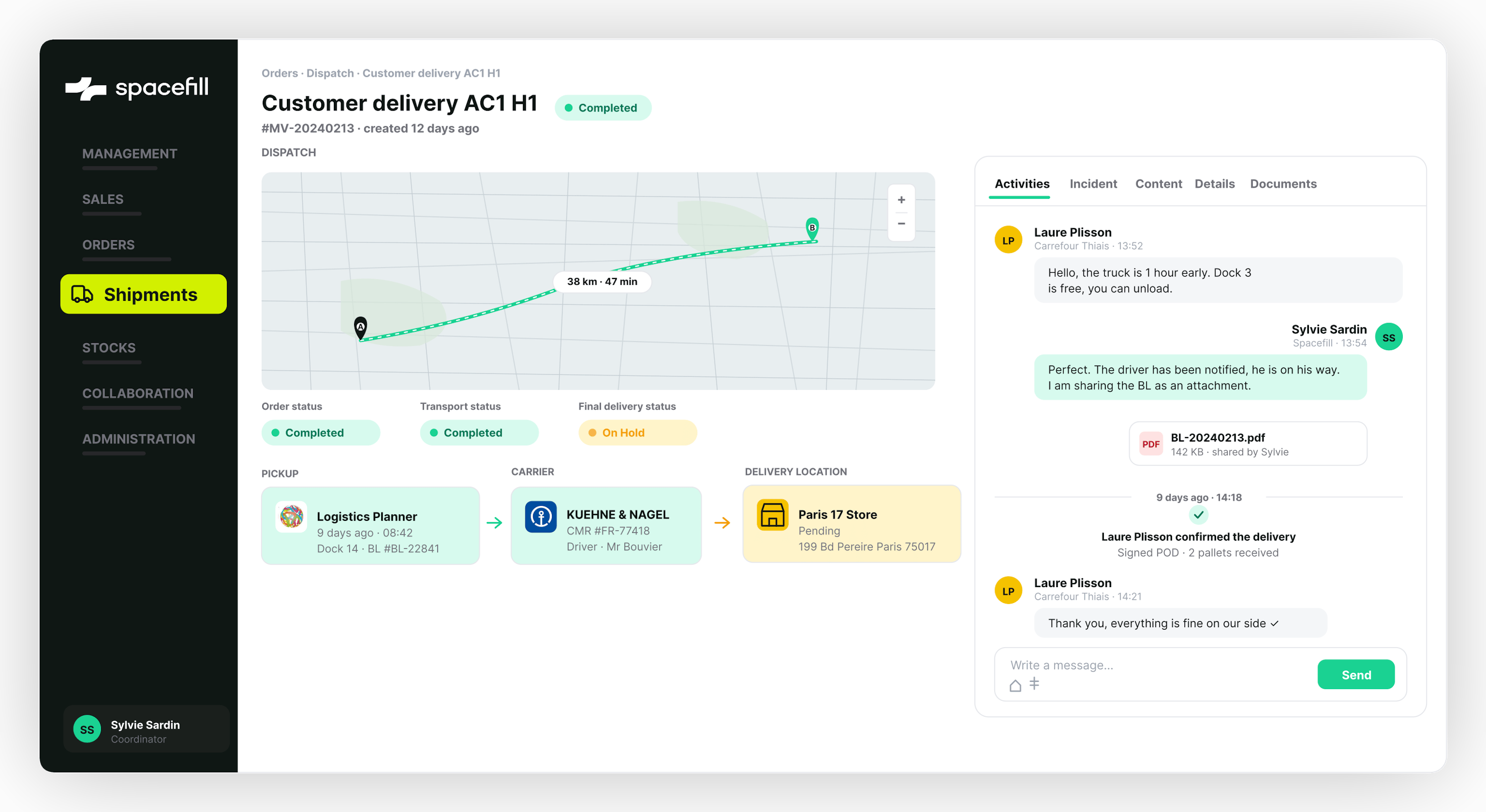Screen dimensions: 1486x812
Task: Send the message
Action: (x=1355, y=674)
